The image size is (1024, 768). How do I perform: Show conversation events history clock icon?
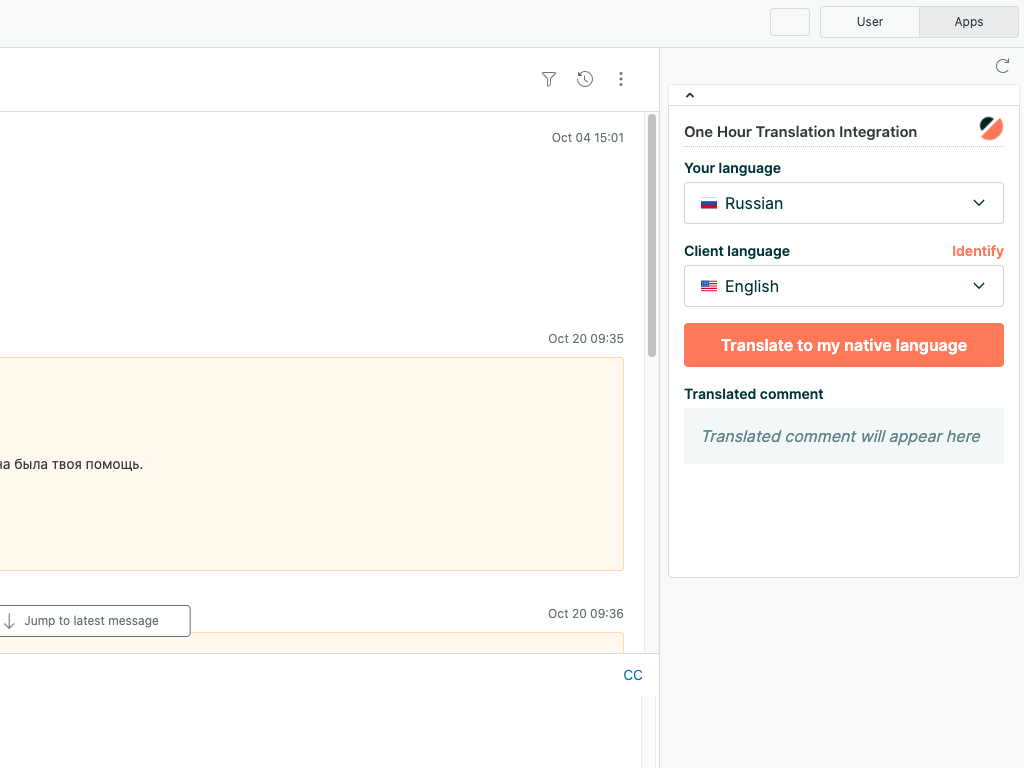pos(585,79)
